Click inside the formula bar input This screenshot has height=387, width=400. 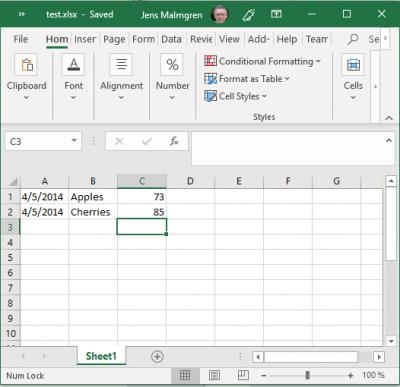click(x=287, y=148)
